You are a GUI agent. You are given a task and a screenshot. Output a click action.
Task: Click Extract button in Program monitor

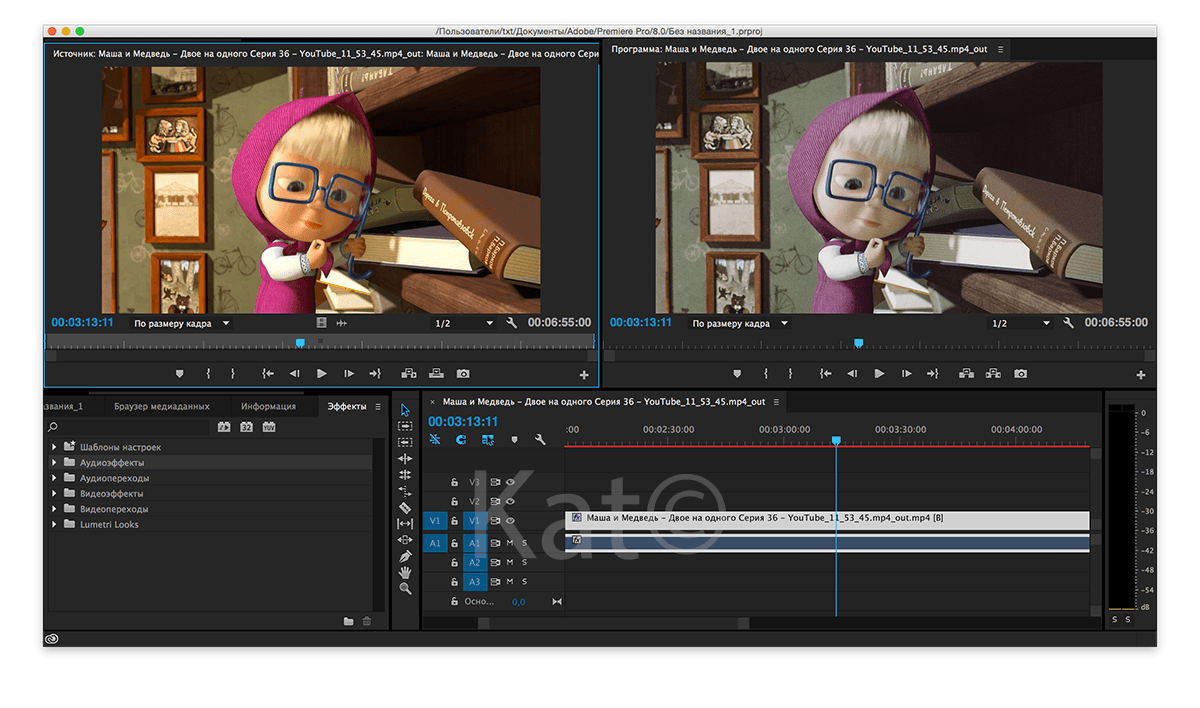click(993, 373)
